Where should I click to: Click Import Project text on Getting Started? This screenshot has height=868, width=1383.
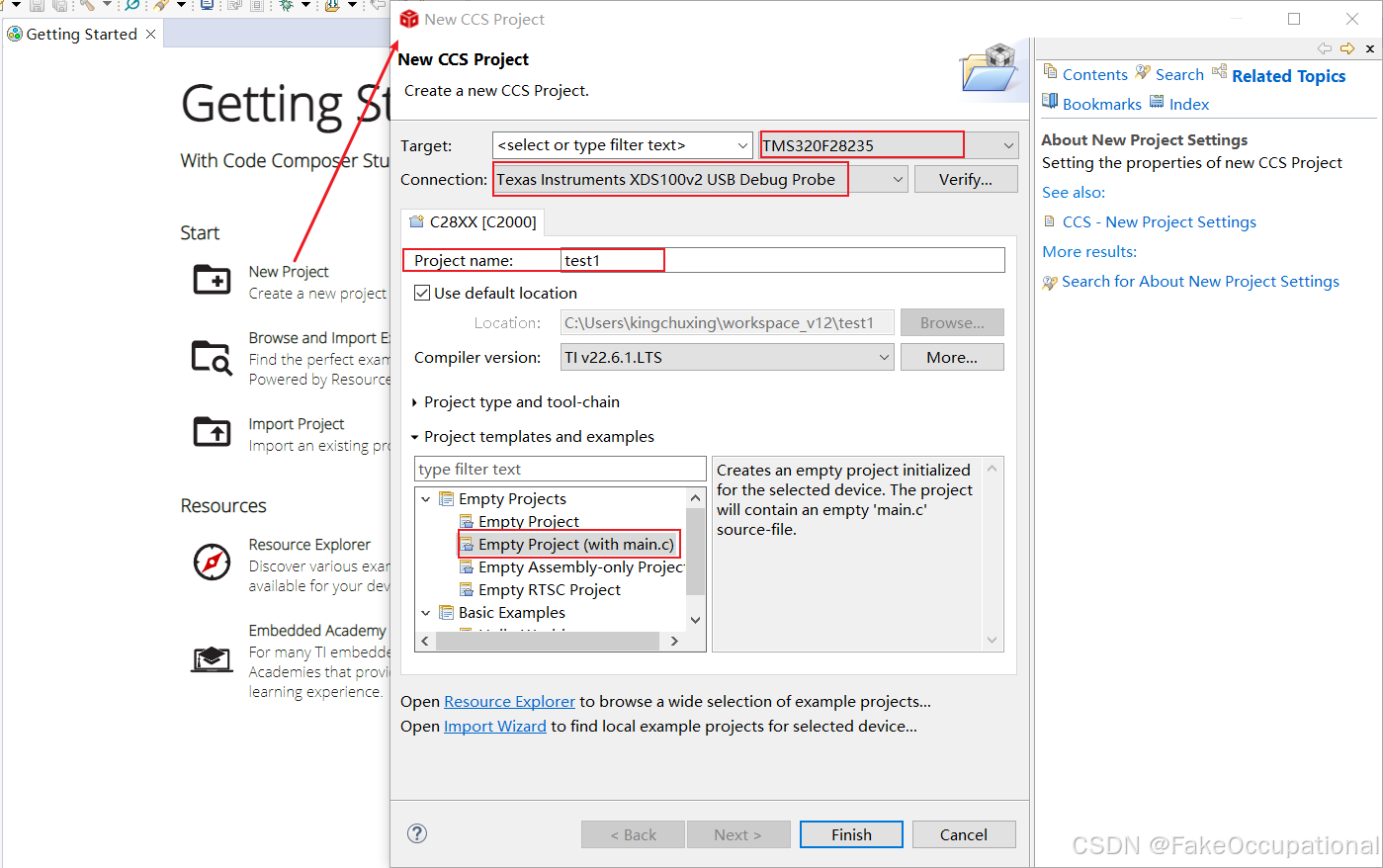pyautogui.click(x=297, y=424)
